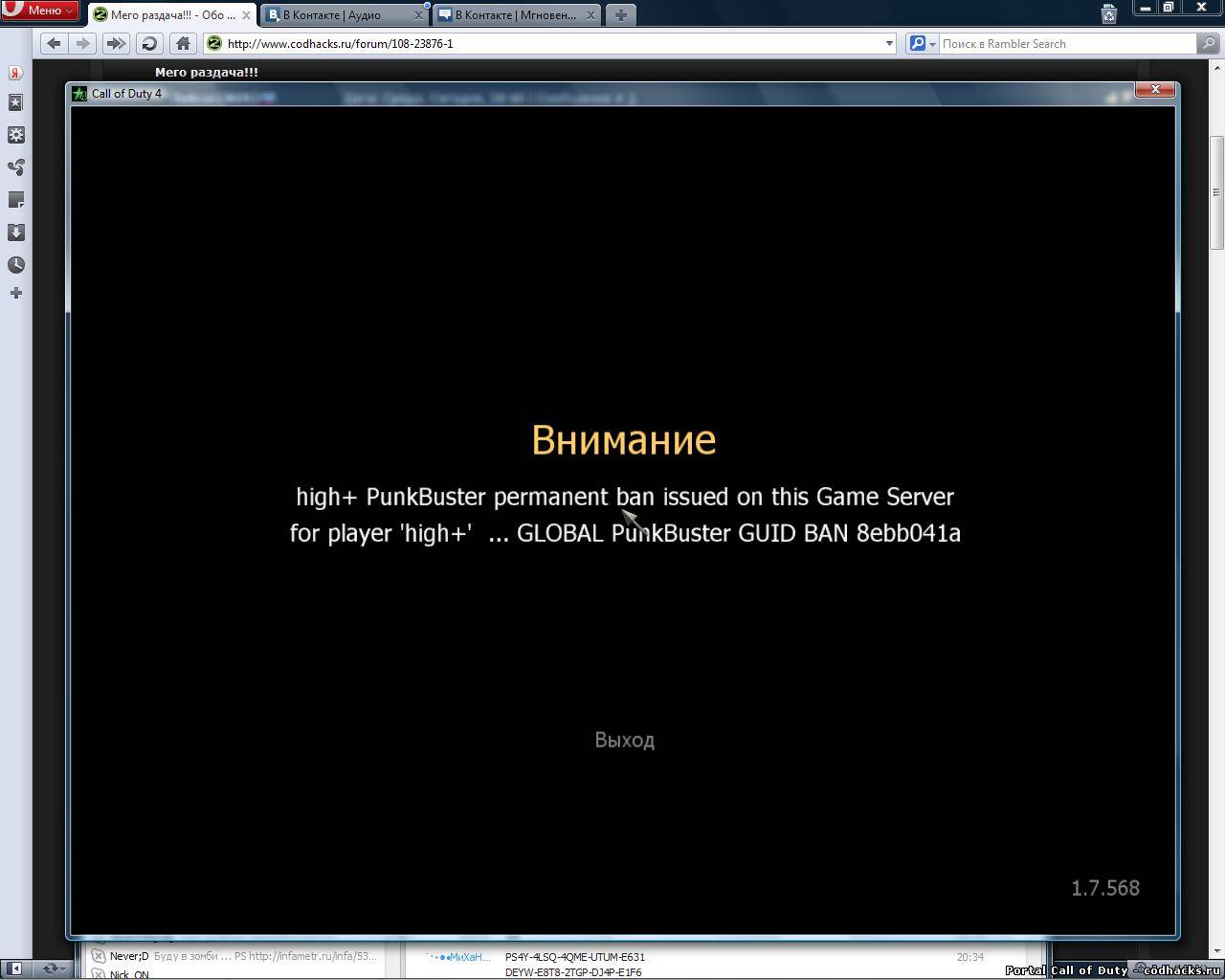Image resolution: width=1225 pixels, height=980 pixels.
Task: Switch to the В Контакте Мгновен tab
Action: point(517,15)
